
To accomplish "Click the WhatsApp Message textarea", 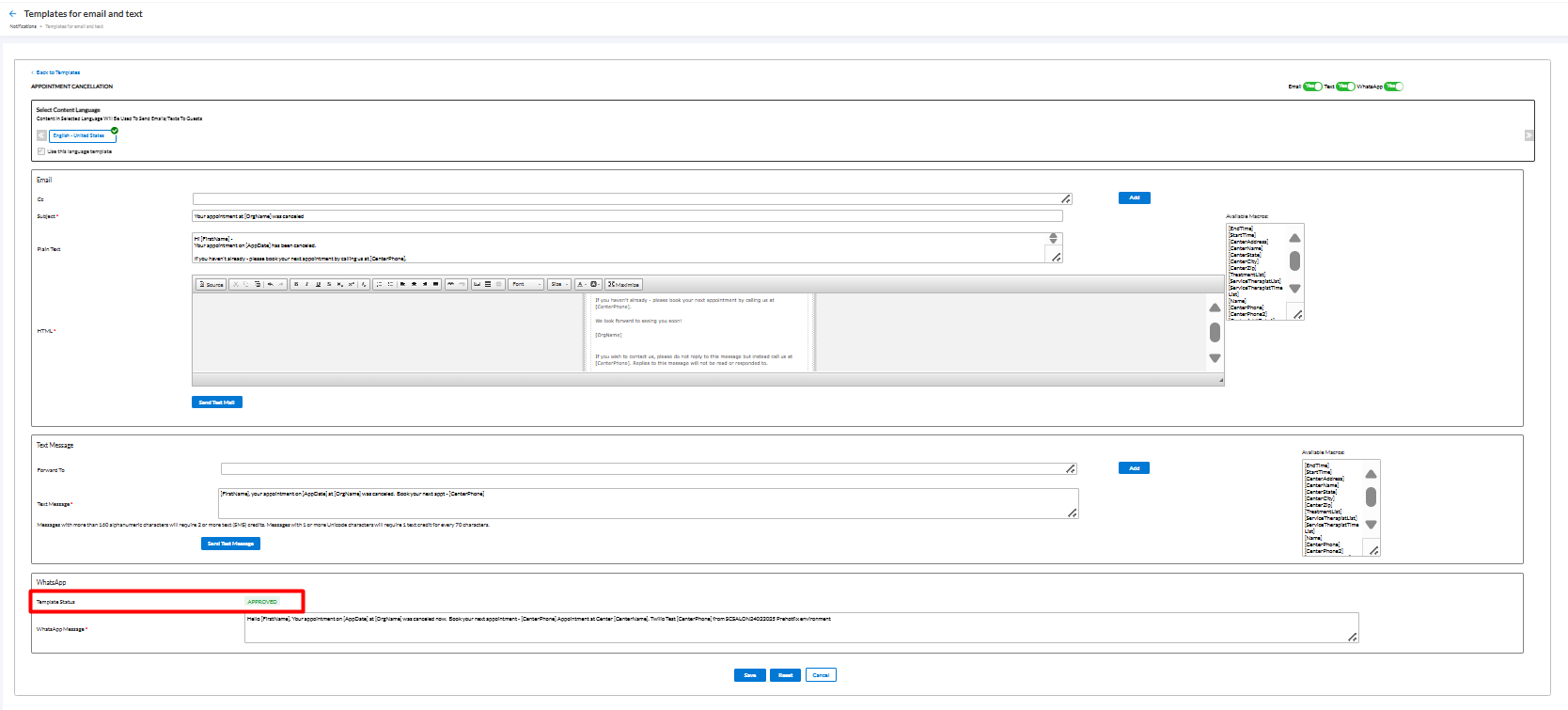I will [x=802, y=628].
